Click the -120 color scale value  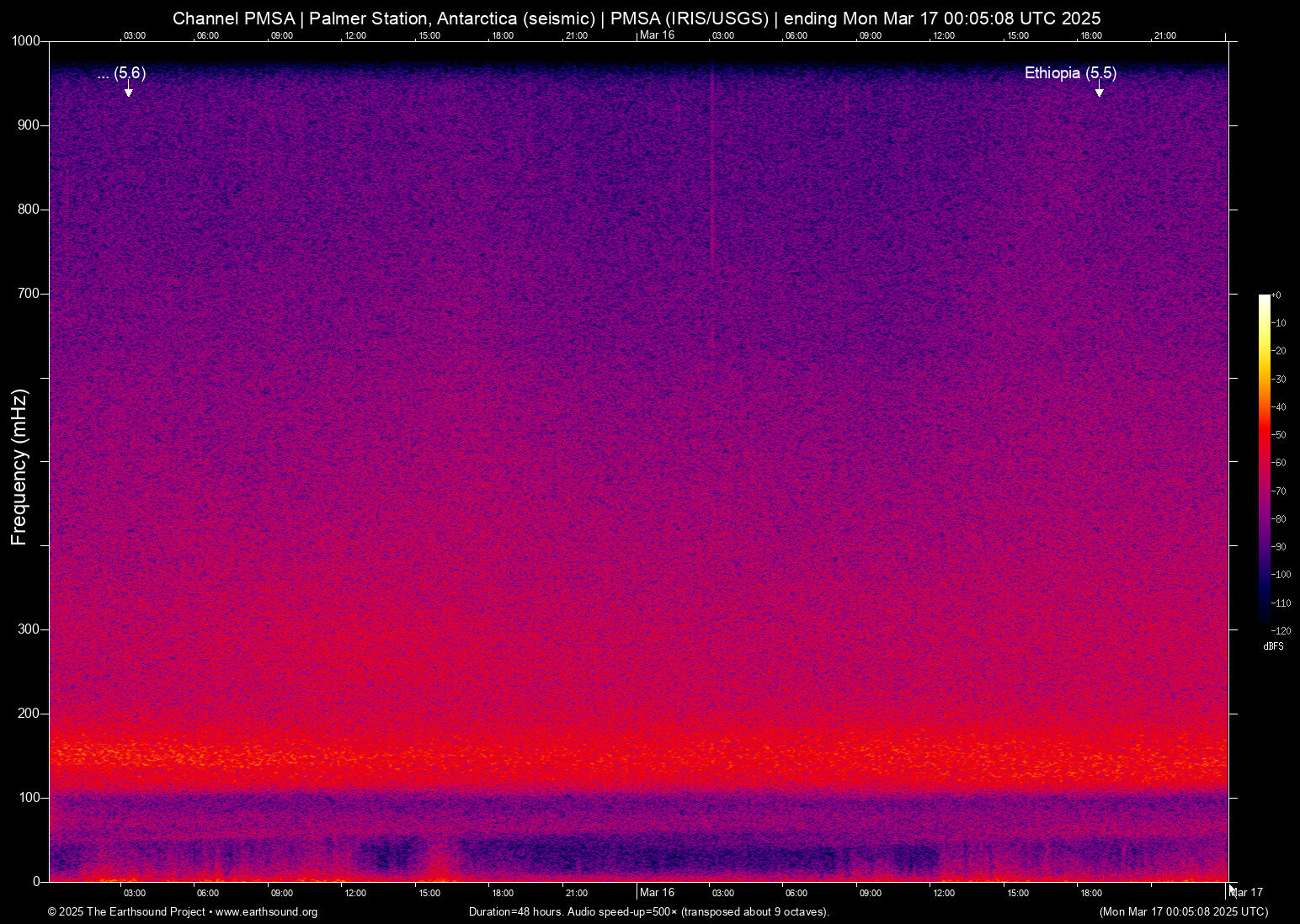pos(1281,631)
